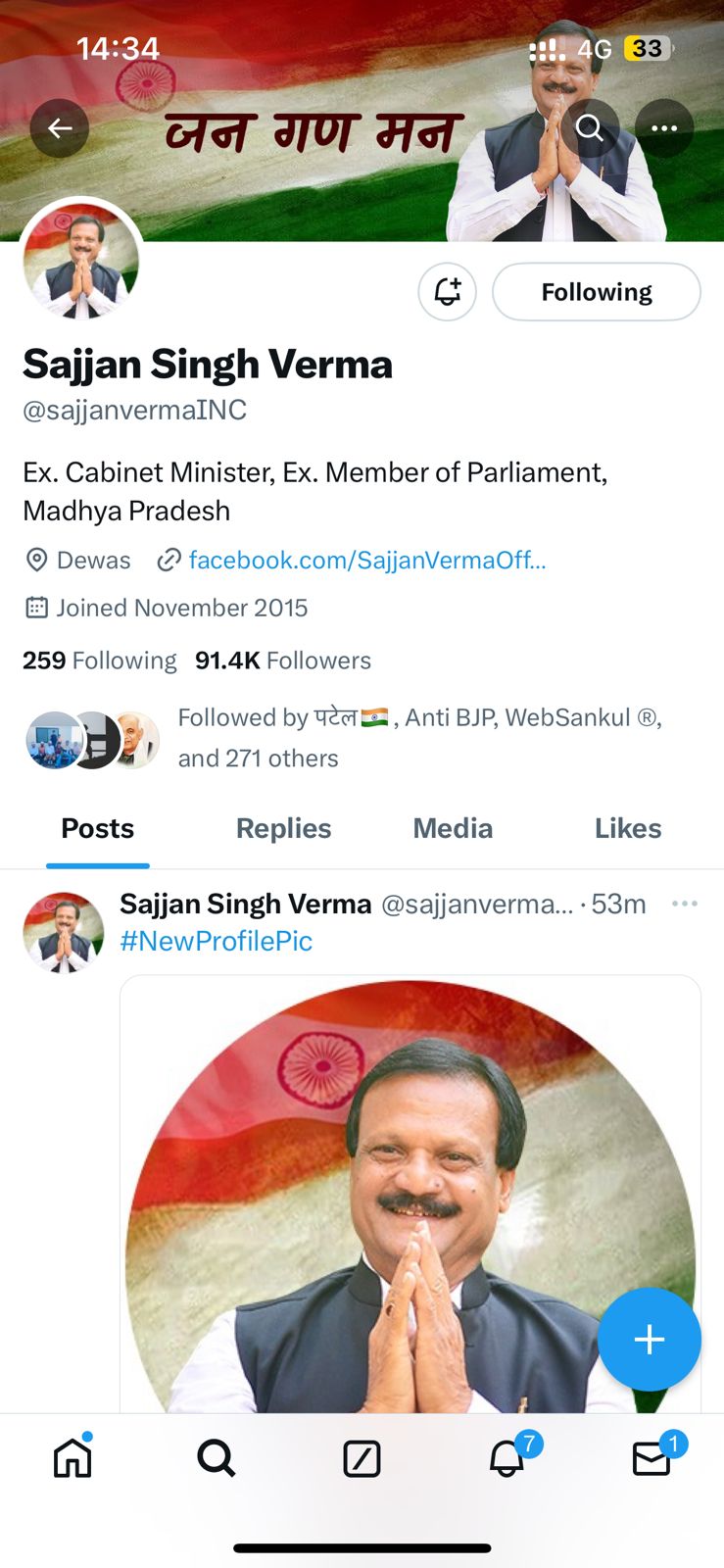Open the Messages envelope icon
The width and height of the screenshot is (724, 1568).
pyautogui.click(x=652, y=1459)
